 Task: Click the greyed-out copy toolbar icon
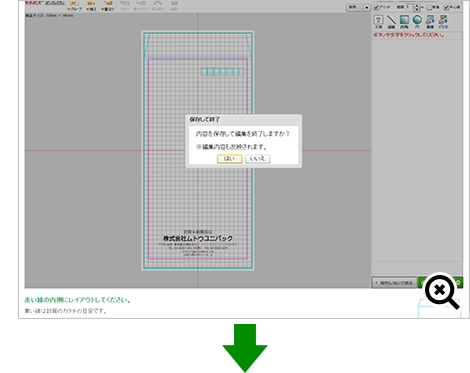point(125,6)
